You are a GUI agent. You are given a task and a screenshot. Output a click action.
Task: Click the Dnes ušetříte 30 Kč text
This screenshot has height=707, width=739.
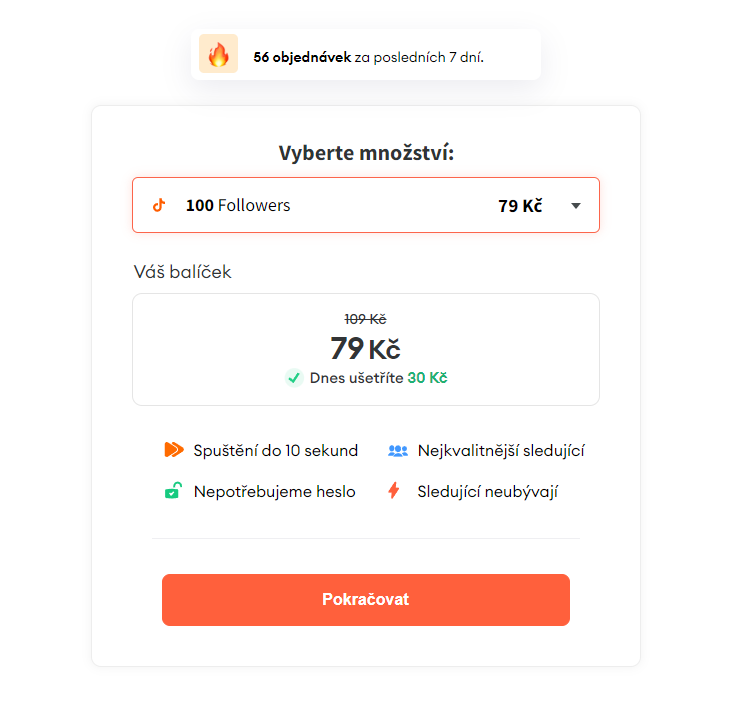coord(378,378)
